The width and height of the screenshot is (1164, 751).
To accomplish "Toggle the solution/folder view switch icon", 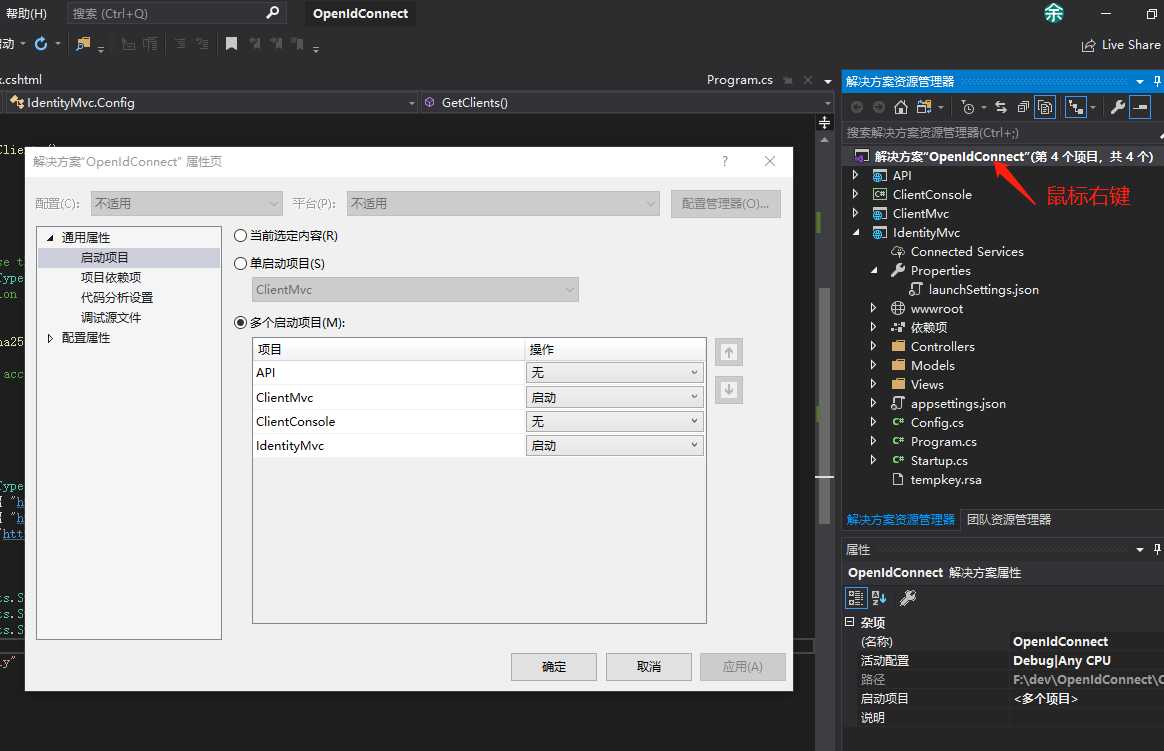I will (923, 108).
